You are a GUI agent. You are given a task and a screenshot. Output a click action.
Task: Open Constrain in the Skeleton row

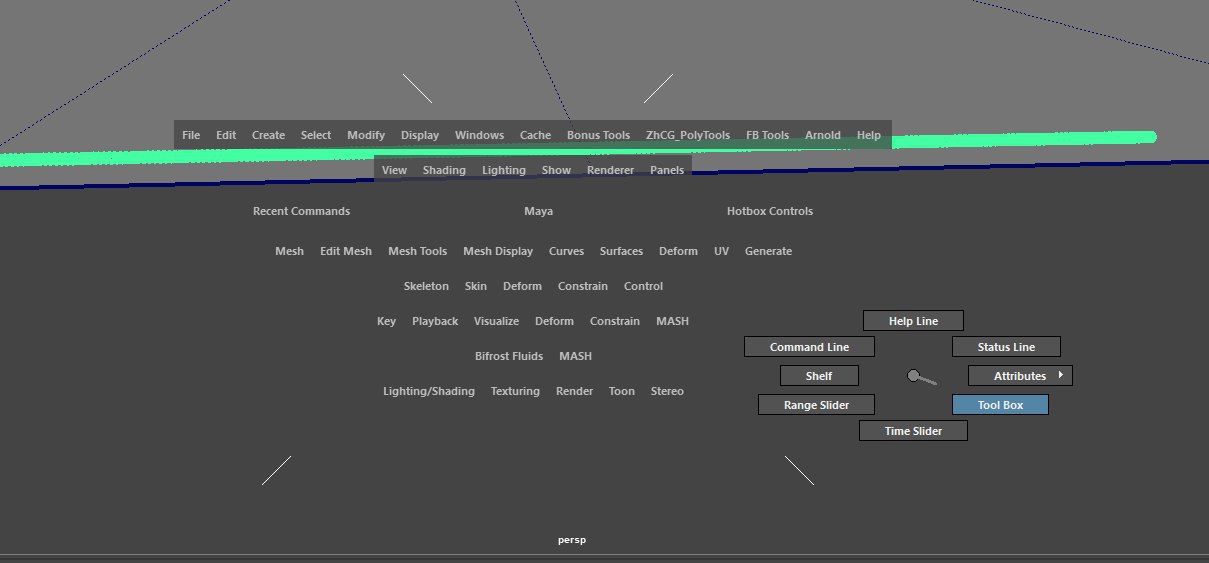[x=583, y=286]
